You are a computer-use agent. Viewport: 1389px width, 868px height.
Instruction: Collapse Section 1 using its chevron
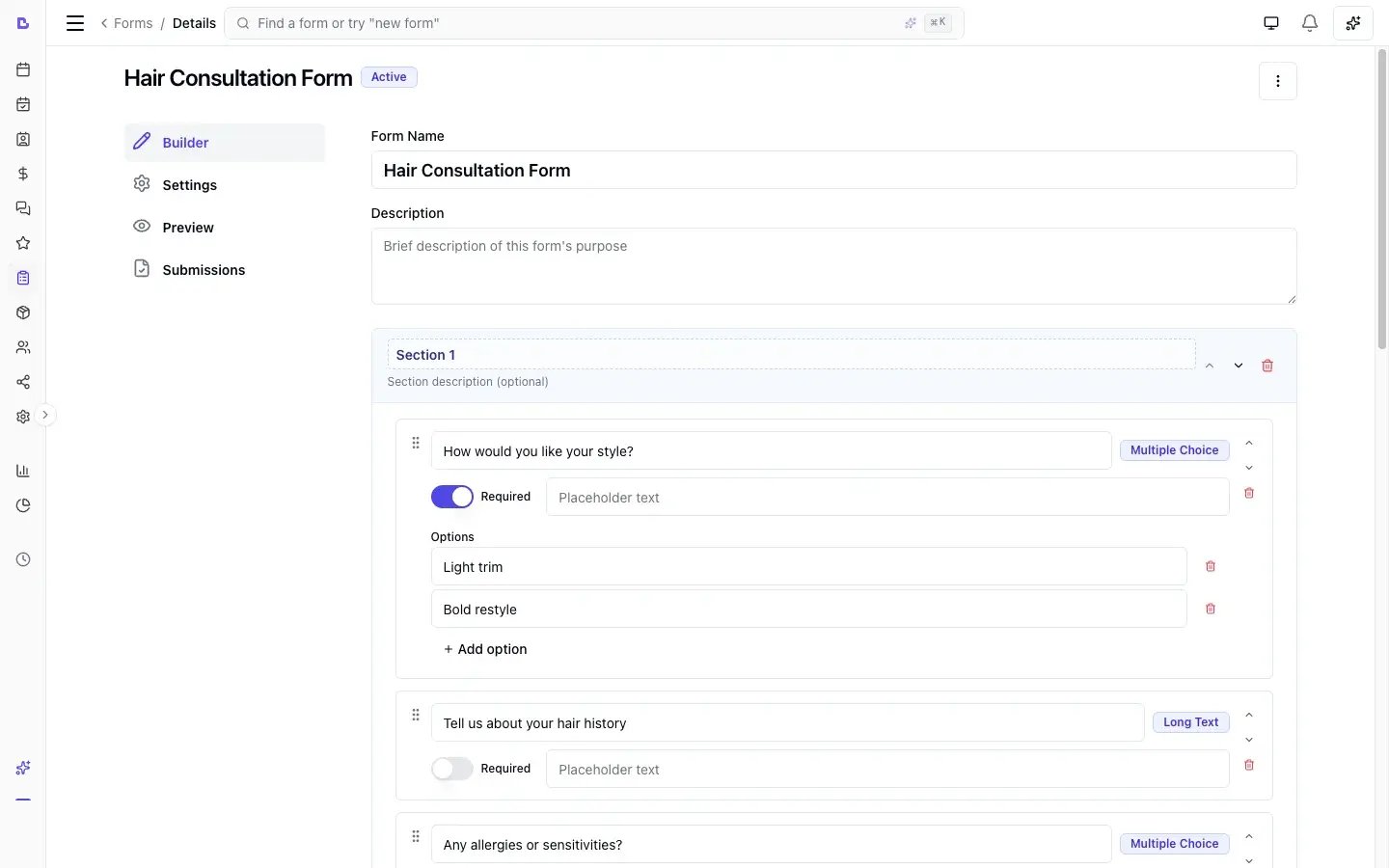click(1210, 366)
